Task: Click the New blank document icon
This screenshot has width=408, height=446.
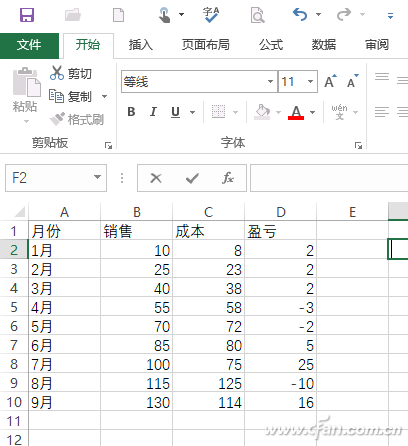Action: click(x=119, y=15)
